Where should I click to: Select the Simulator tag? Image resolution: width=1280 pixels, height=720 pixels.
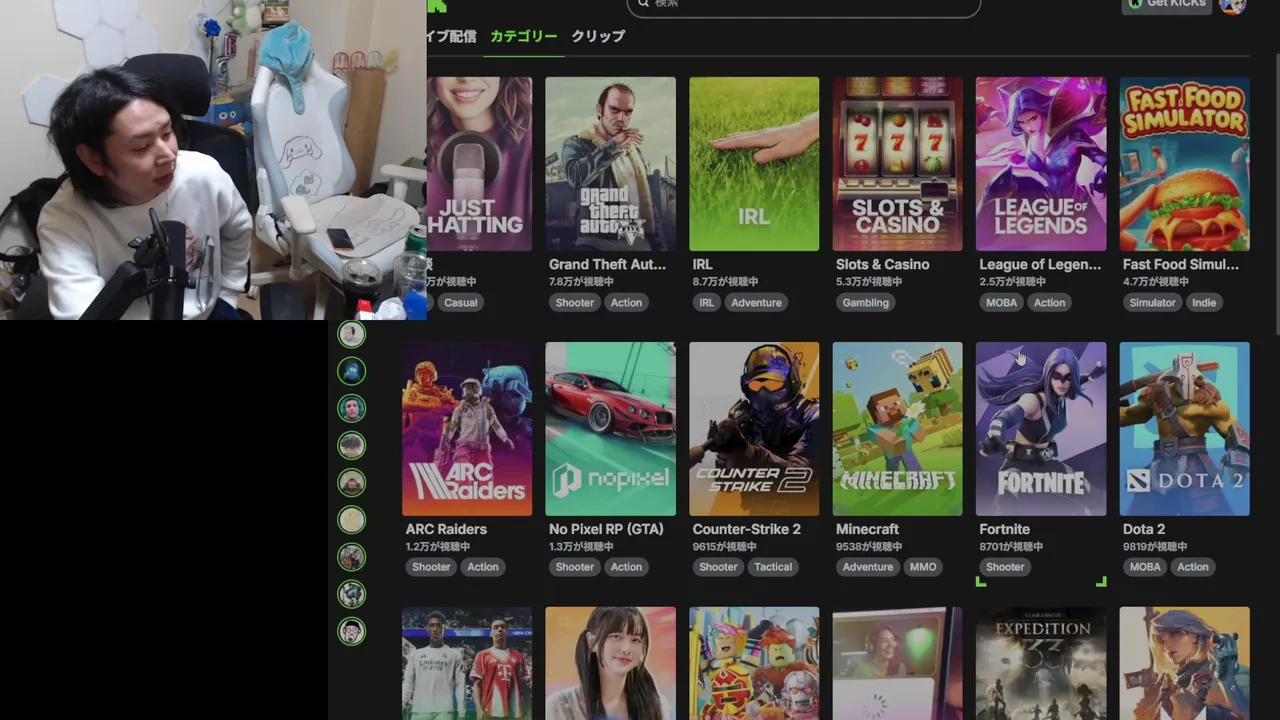(1152, 302)
